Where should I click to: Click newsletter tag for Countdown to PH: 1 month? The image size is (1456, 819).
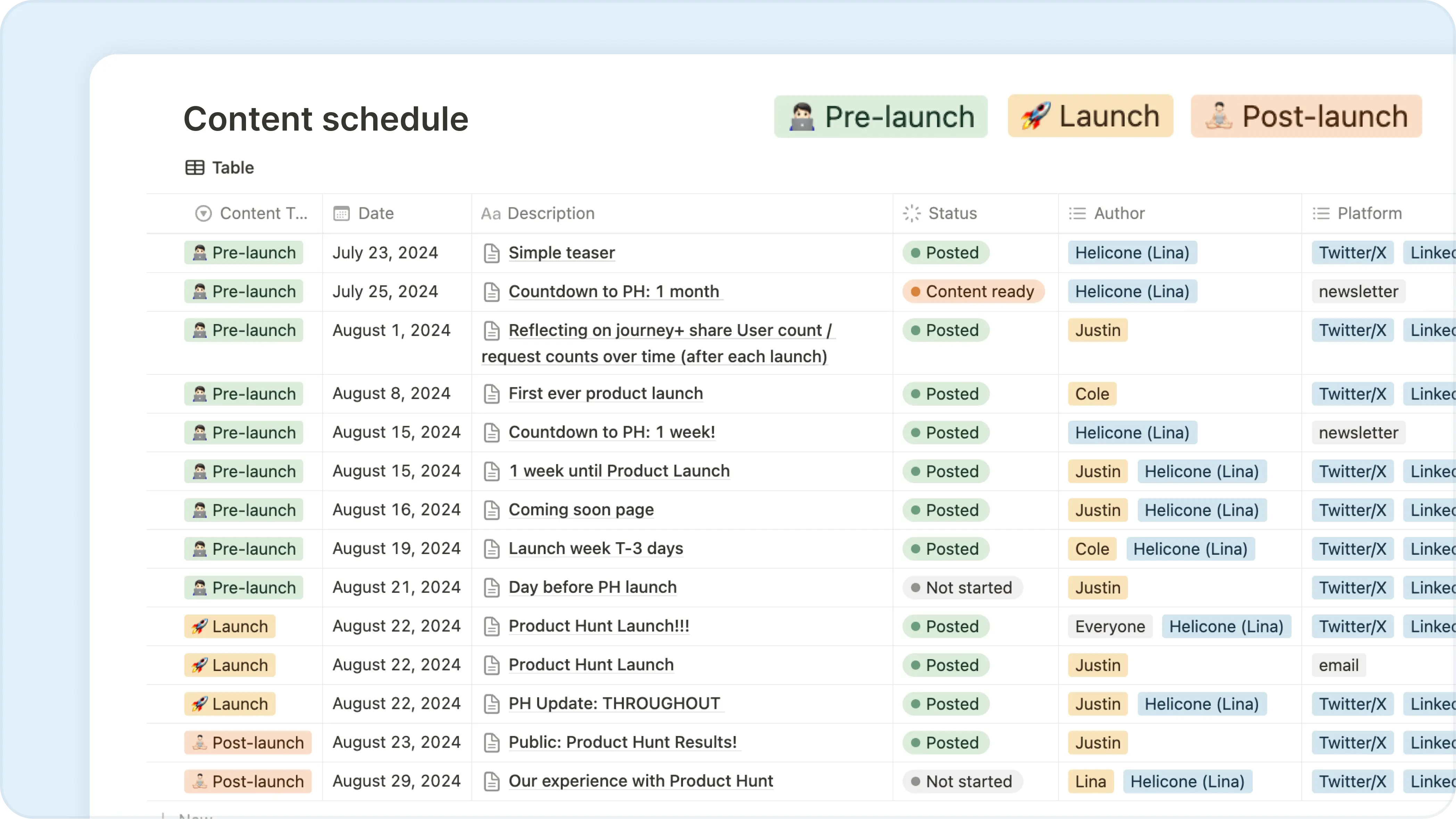click(1358, 292)
